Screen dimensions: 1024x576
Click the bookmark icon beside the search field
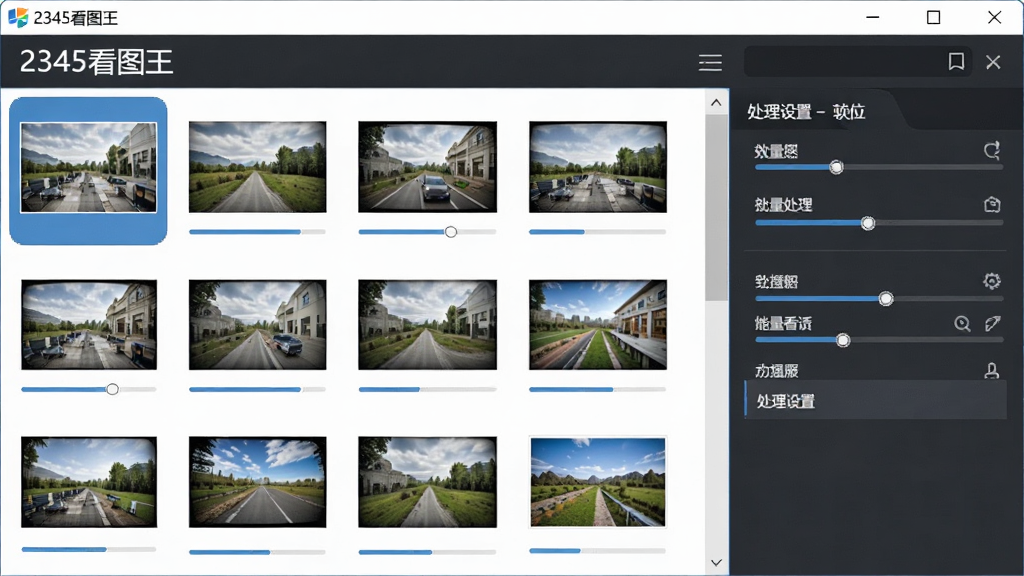tap(956, 62)
